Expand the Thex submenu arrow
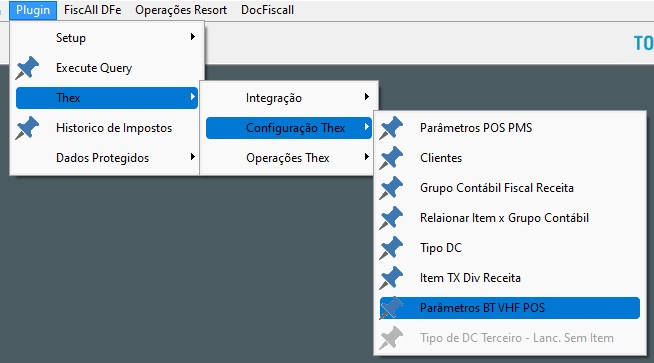Viewport: 654px width, 363px height. pos(192,97)
